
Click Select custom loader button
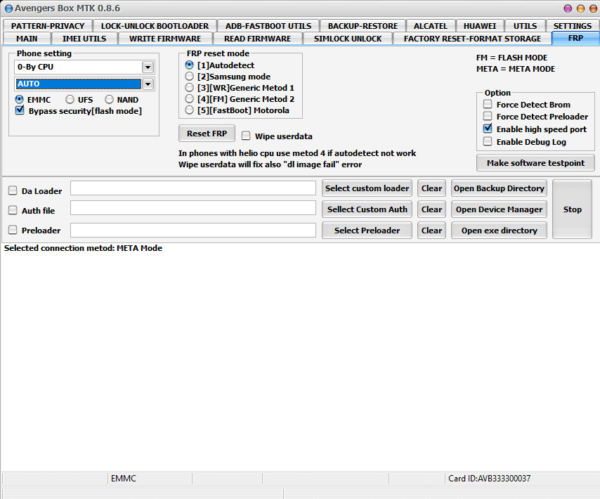click(367, 188)
